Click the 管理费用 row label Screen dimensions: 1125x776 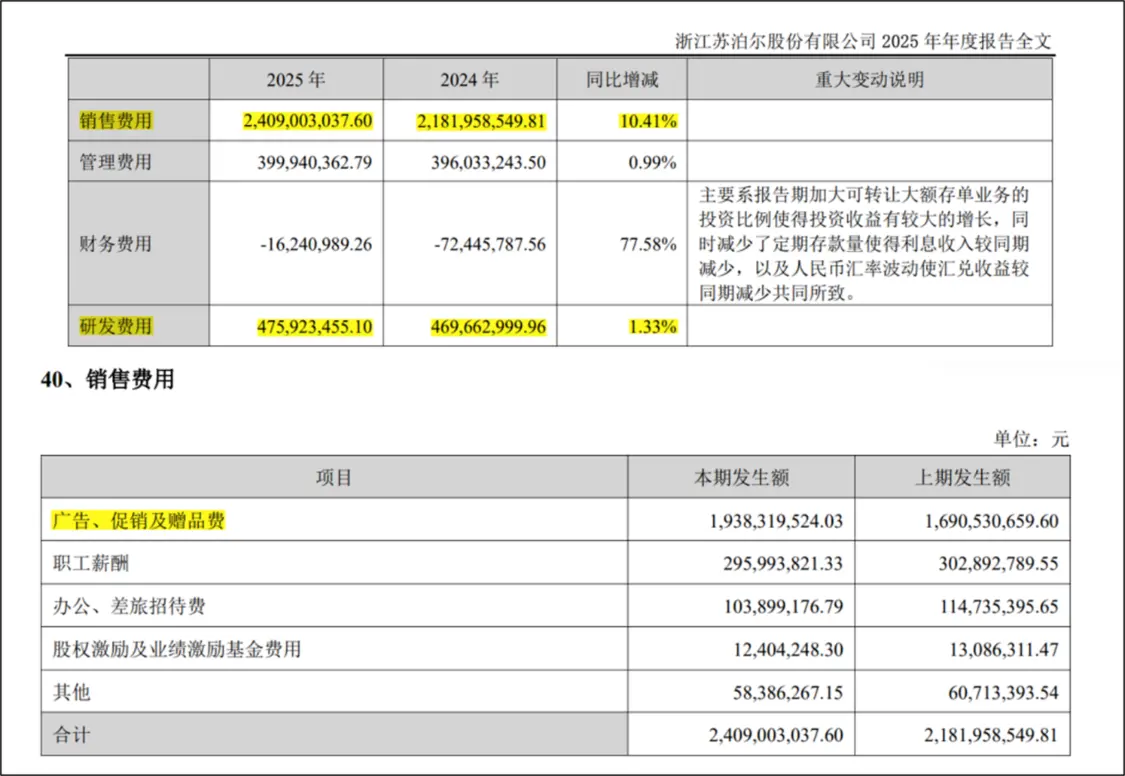(116, 162)
